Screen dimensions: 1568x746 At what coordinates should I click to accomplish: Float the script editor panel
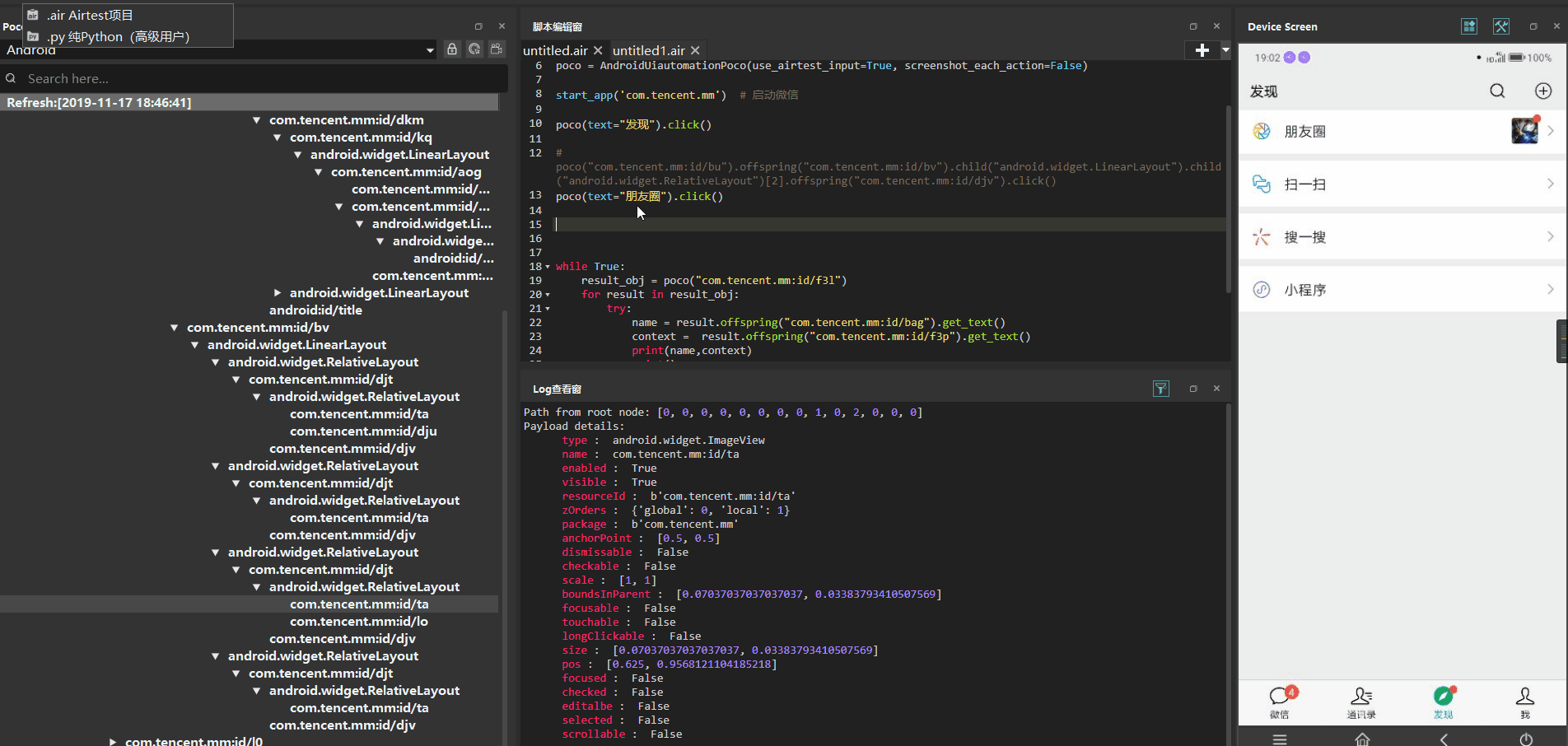(x=1193, y=26)
